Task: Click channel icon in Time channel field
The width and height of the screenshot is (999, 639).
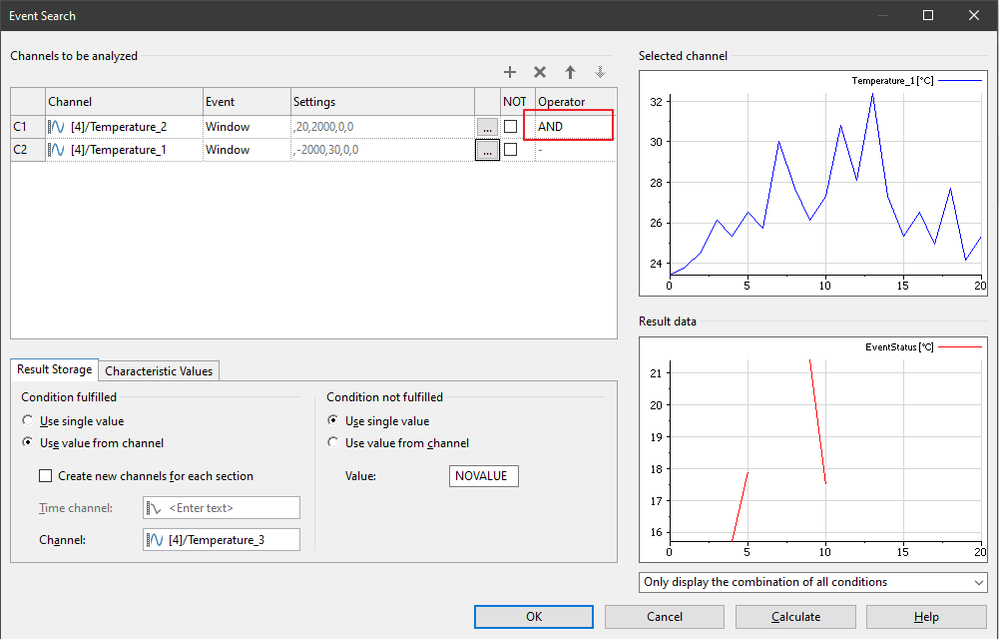Action: tap(155, 508)
